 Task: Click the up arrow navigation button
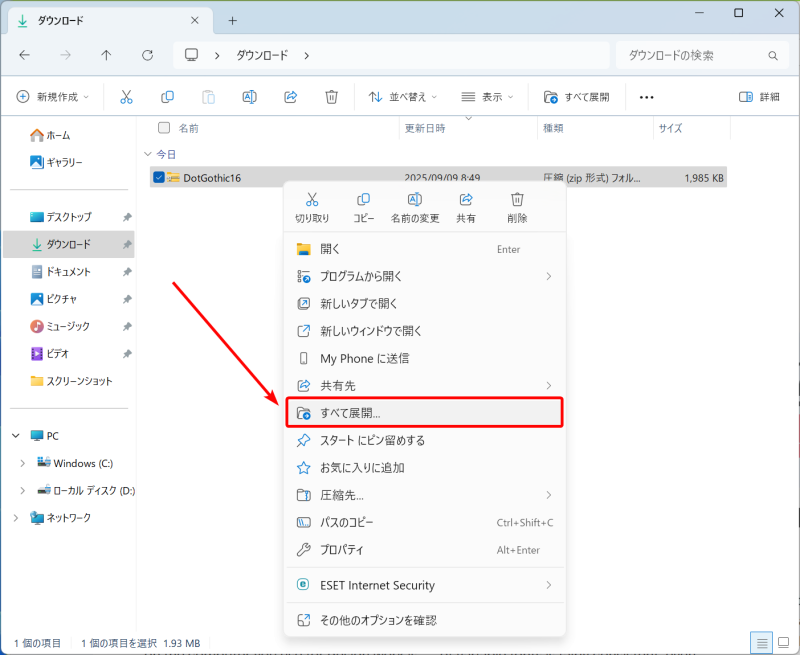(107, 55)
